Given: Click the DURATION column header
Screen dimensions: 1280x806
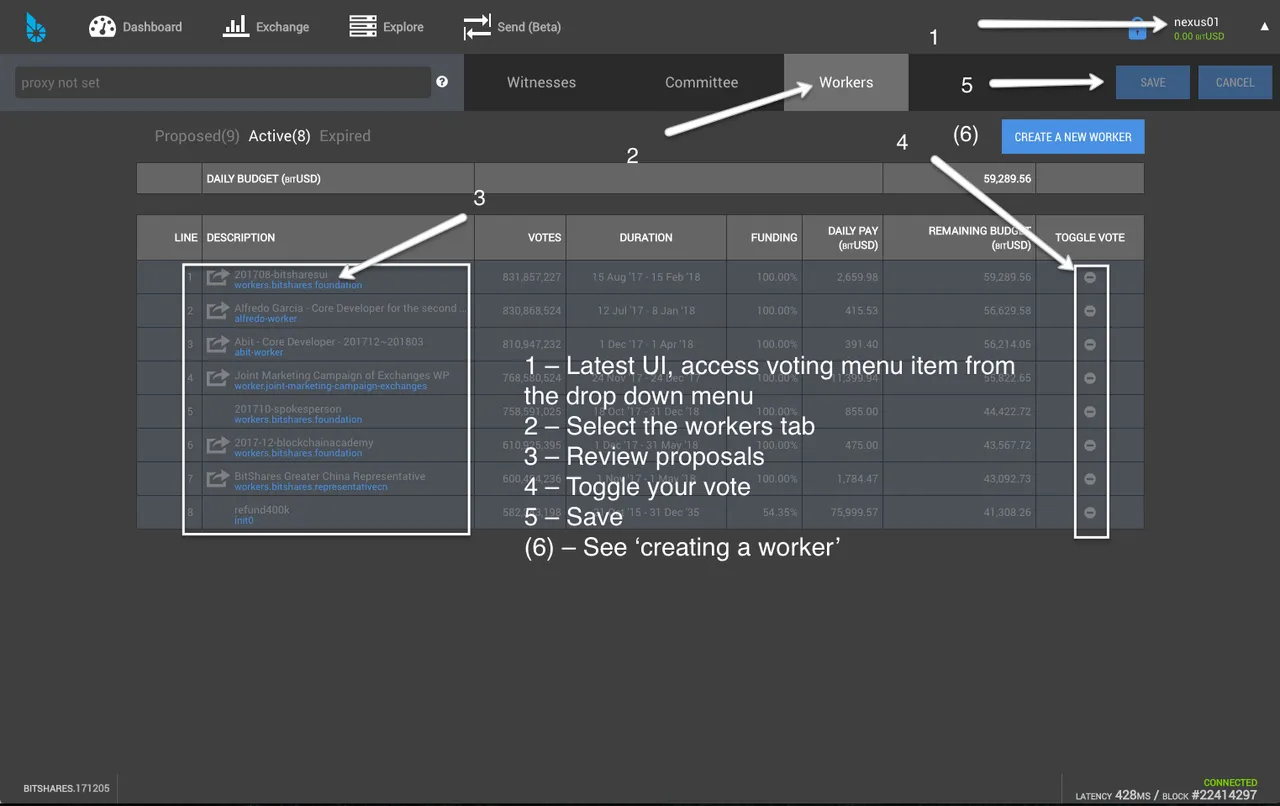Looking at the screenshot, I should pos(646,237).
